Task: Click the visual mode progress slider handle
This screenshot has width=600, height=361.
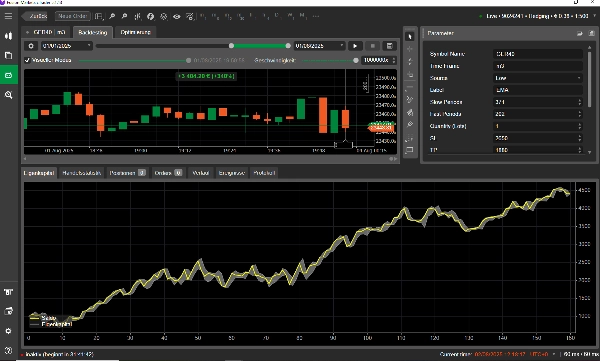Action: point(188,60)
